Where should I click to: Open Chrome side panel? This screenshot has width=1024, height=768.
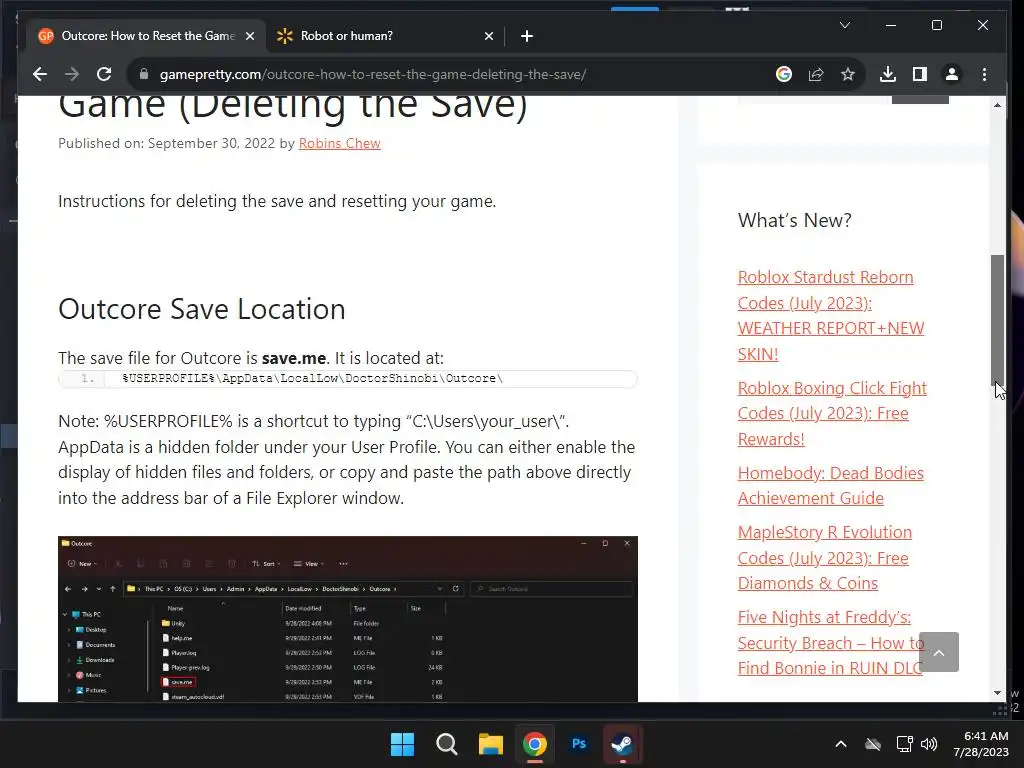920,74
